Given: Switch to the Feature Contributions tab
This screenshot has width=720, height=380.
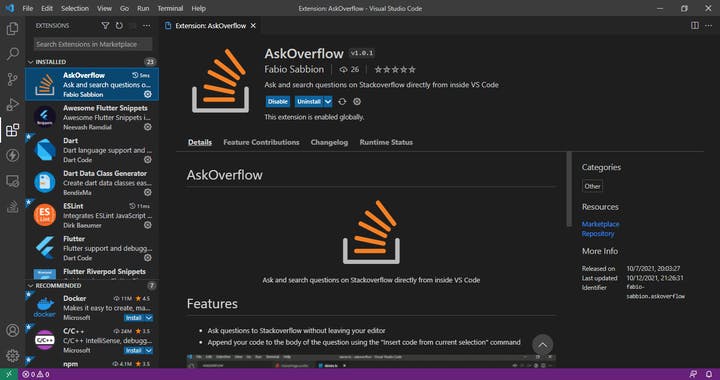Looking at the screenshot, I should pos(261,142).
